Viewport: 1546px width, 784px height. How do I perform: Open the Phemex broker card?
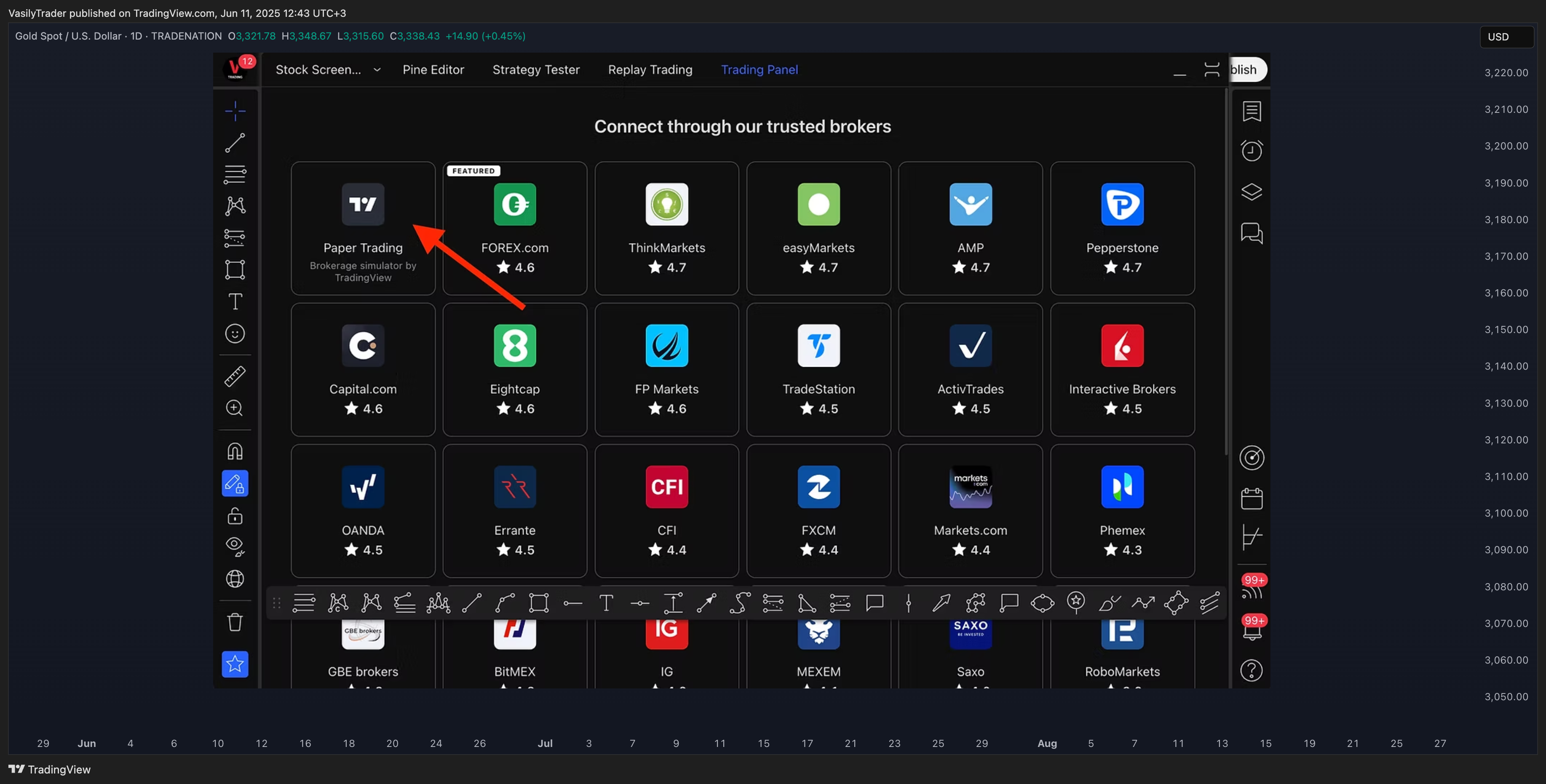click(x=1122, y=510)
